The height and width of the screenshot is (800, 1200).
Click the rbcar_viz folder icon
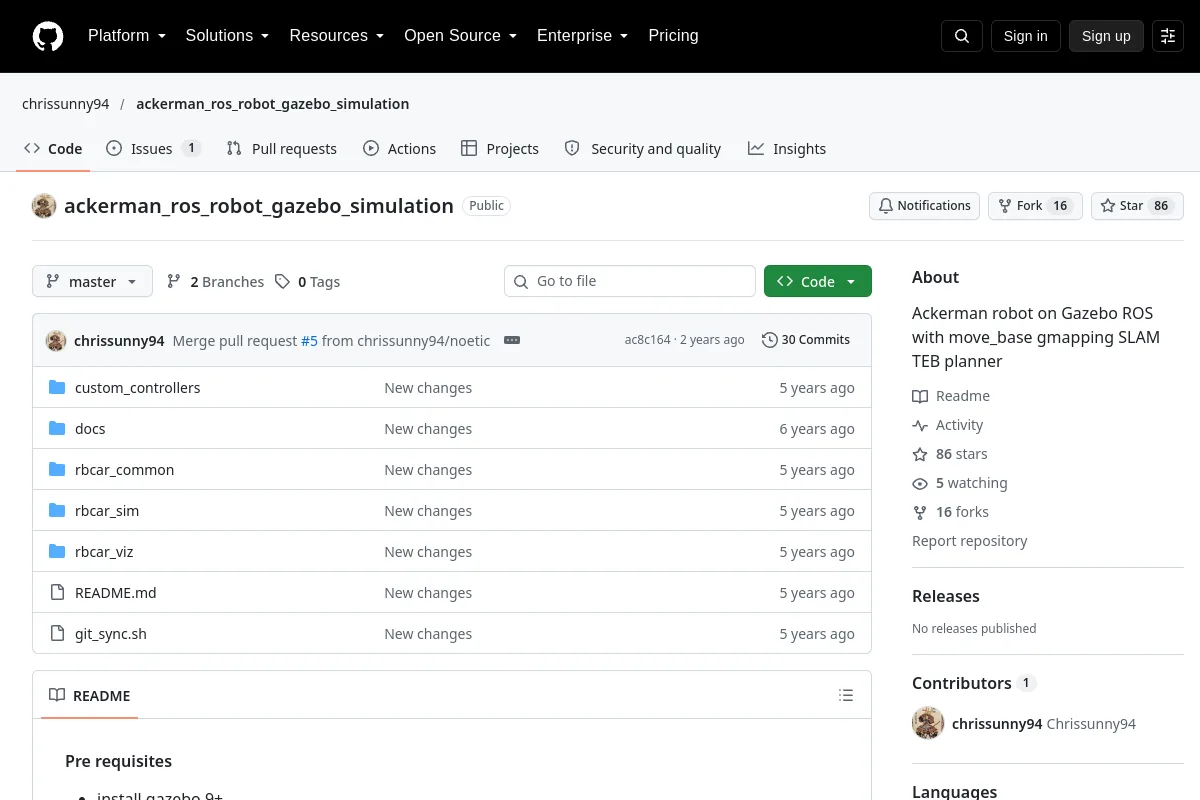pyautogui.click(x=57, y=552)
